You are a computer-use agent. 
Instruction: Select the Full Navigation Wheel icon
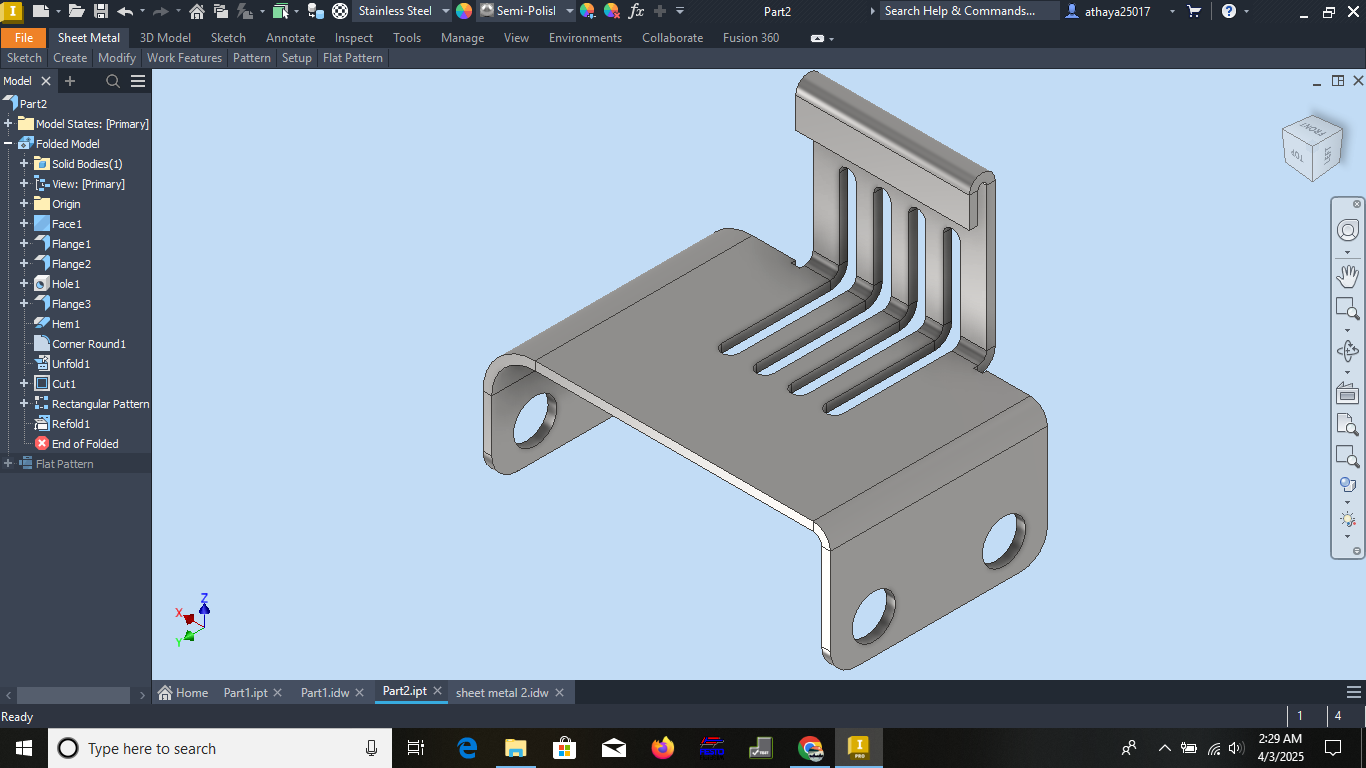click(x=1347, y=231)
